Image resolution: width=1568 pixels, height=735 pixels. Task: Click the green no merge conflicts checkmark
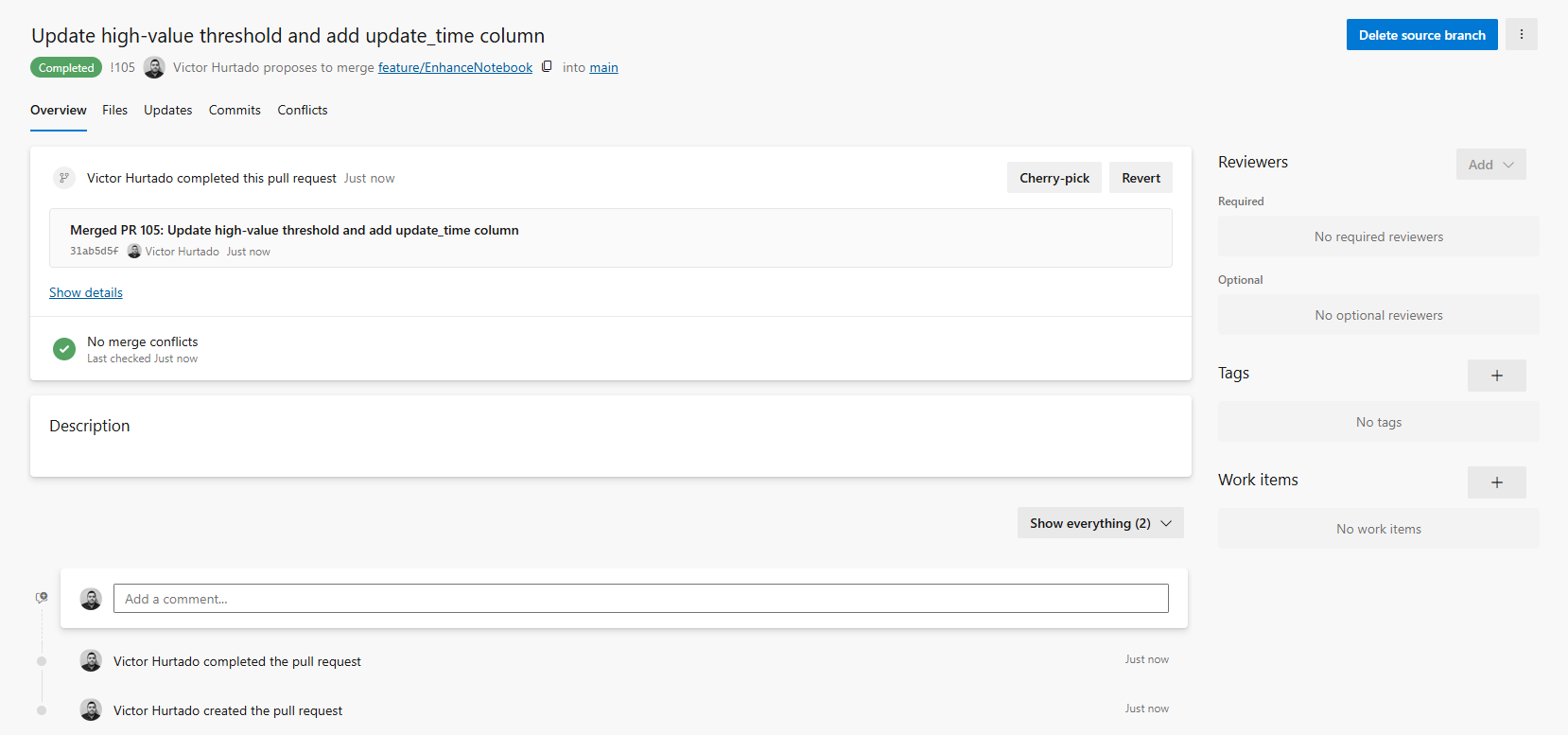[64, 349]
